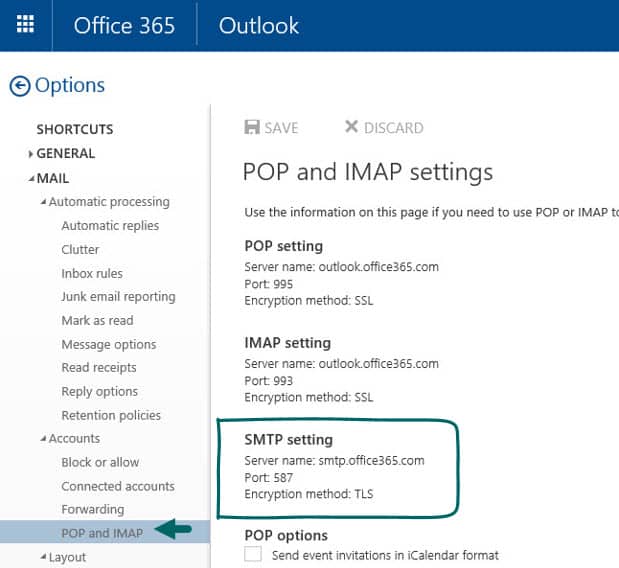The image size is (619, 568).
Task: Select SHORTCUTS in the options tree
Action: 75,129
